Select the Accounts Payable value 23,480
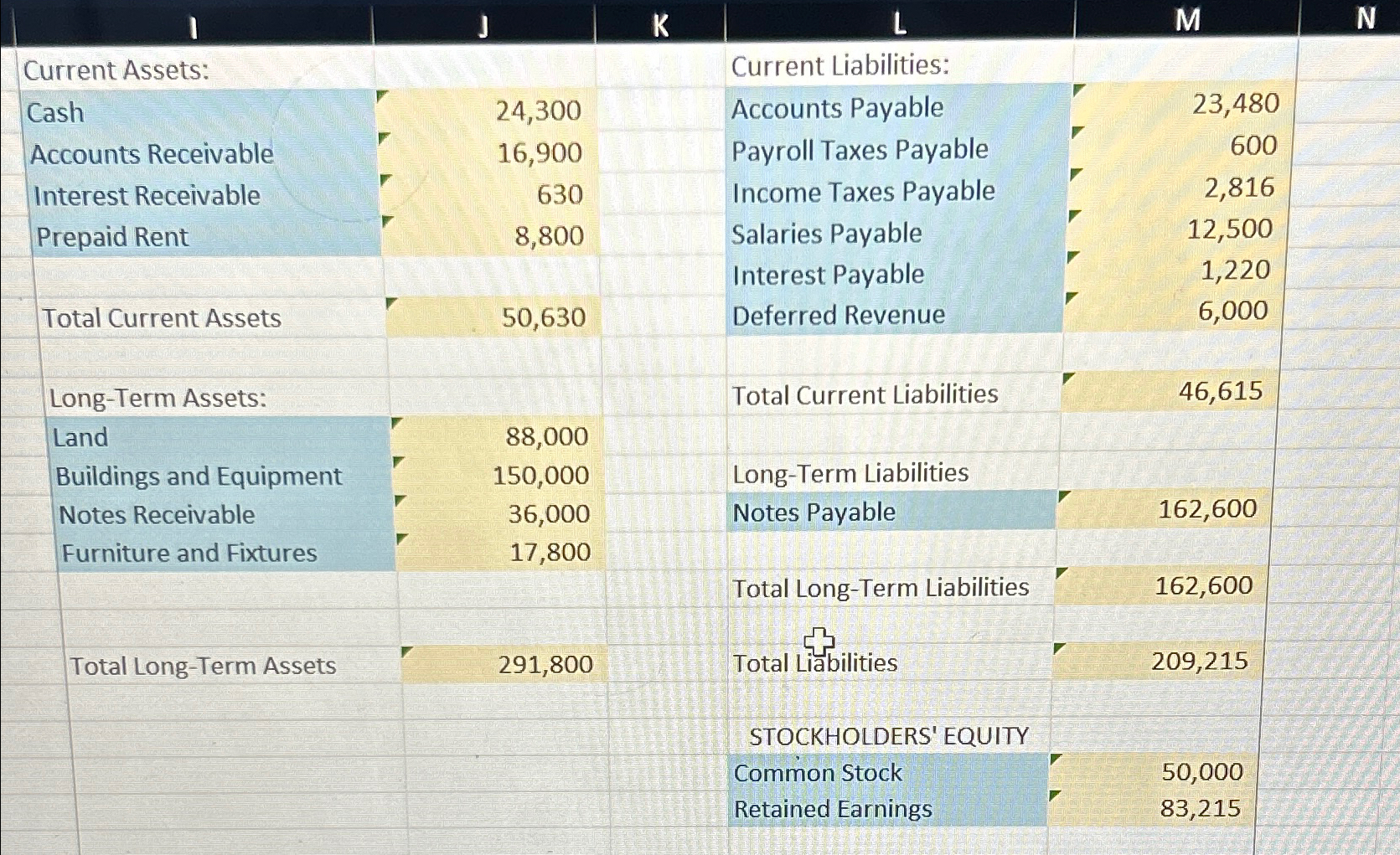 coord(1181,104)
